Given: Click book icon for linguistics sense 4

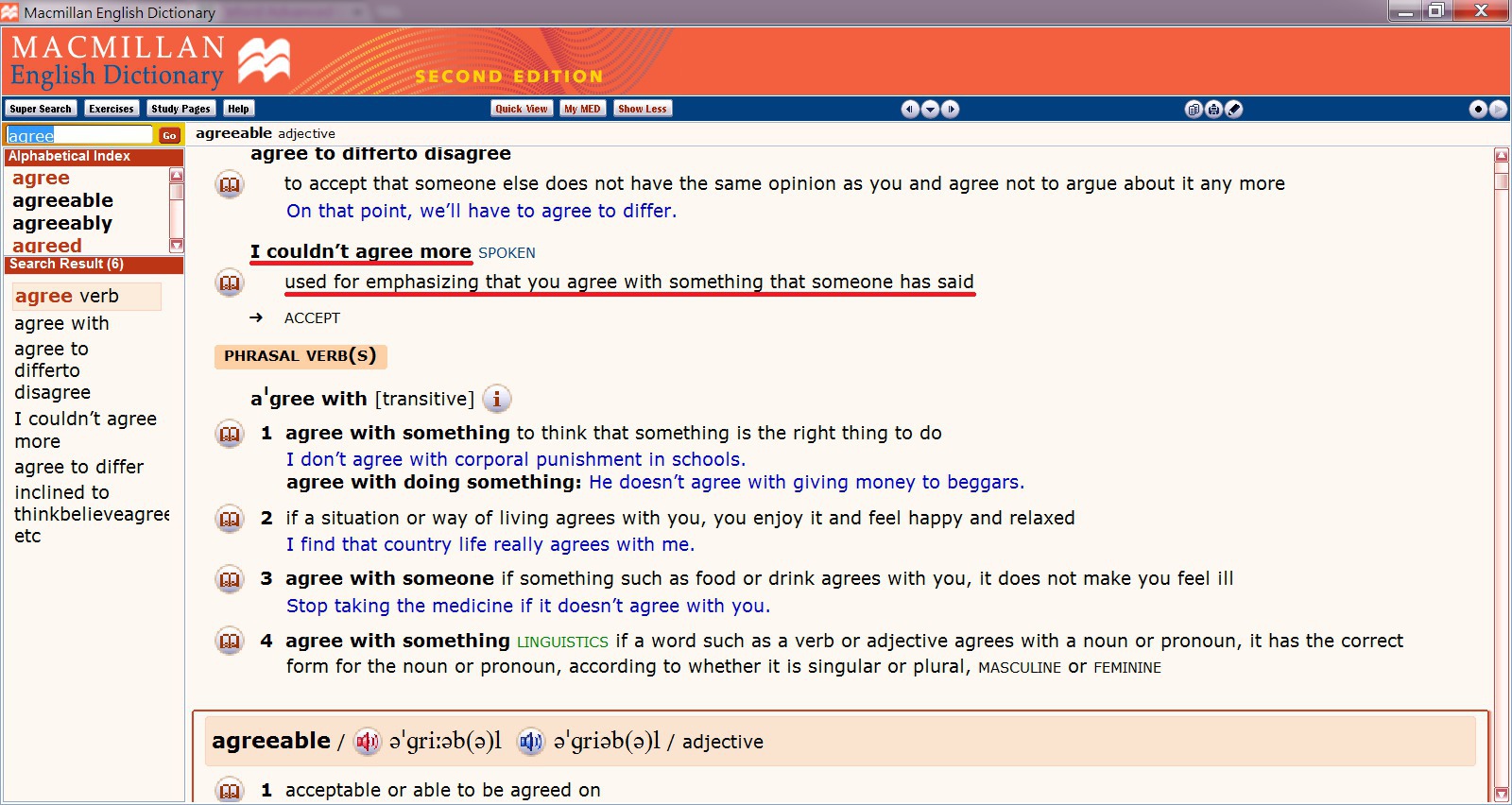Looking at the screenshot, I should (230, 642).
